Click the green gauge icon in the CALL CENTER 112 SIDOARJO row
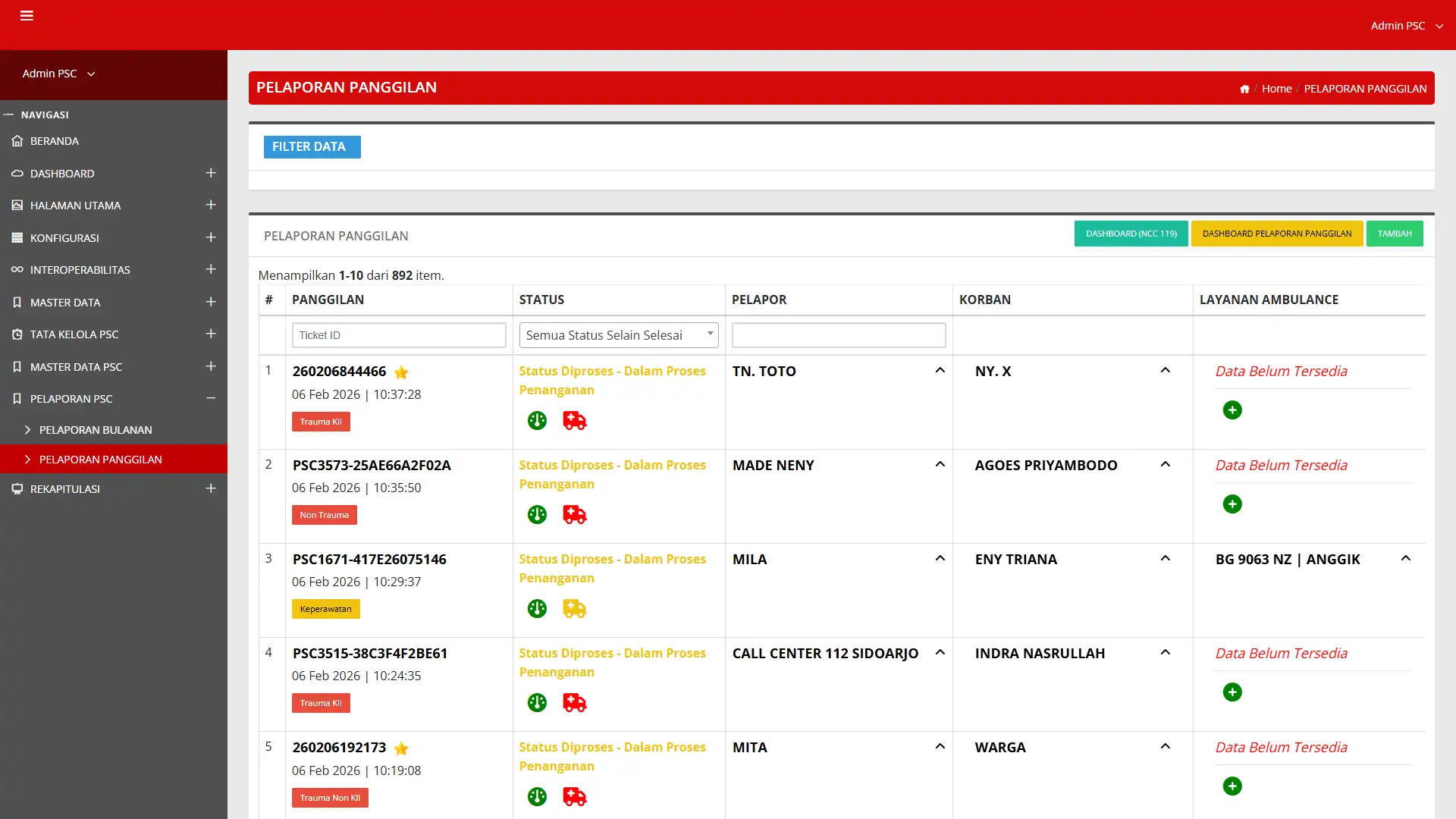 coord(537,703)
